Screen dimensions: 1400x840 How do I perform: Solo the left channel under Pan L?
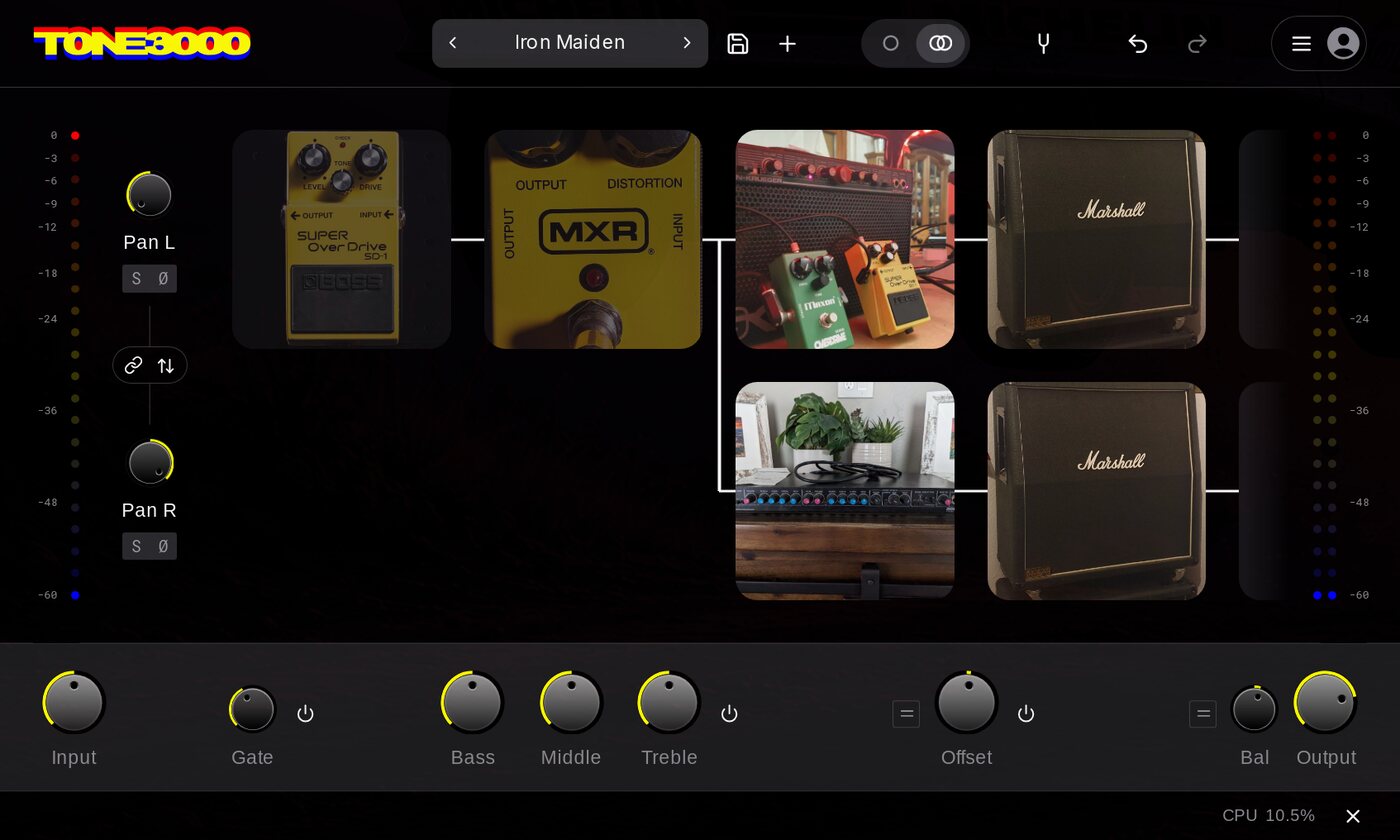tap(137, 279)
